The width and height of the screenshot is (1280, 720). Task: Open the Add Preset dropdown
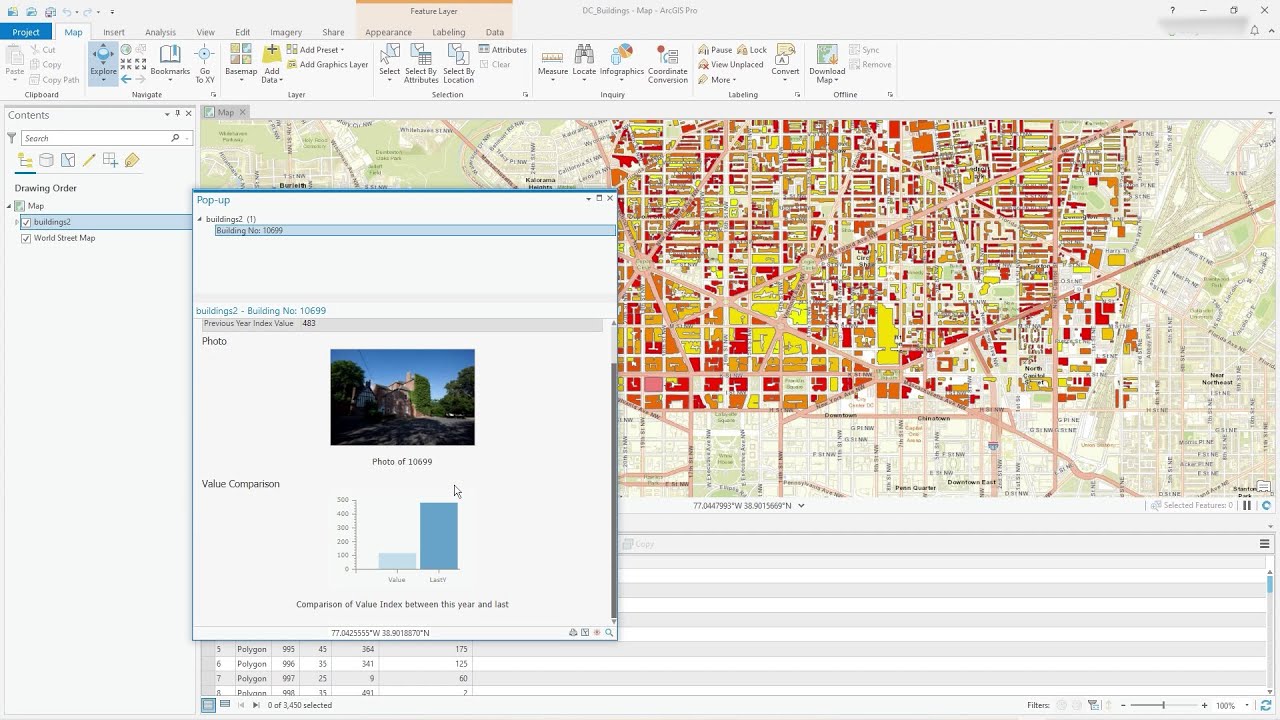316,50
